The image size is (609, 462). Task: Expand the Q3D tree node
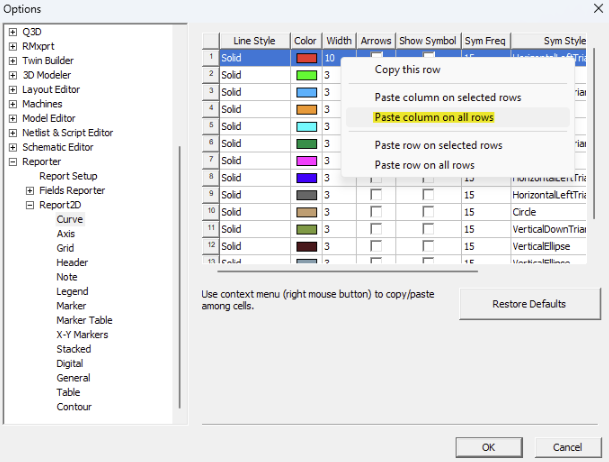[x=13, y=31]
